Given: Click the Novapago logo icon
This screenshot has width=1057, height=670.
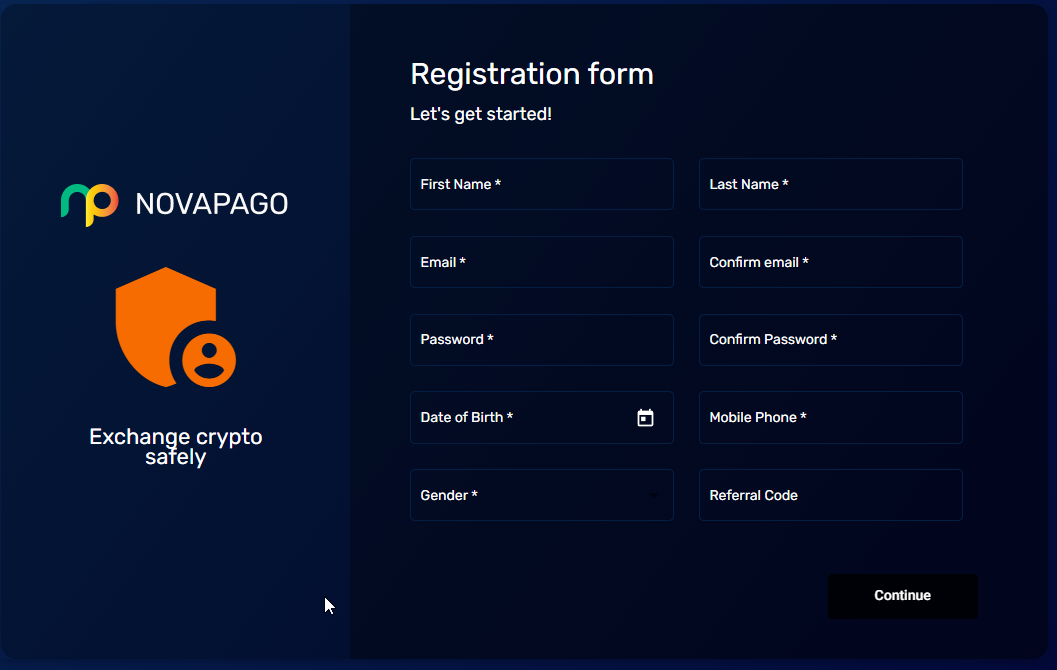Looking at the screenshot, I should pyautogui.click(x=90, y=204).
